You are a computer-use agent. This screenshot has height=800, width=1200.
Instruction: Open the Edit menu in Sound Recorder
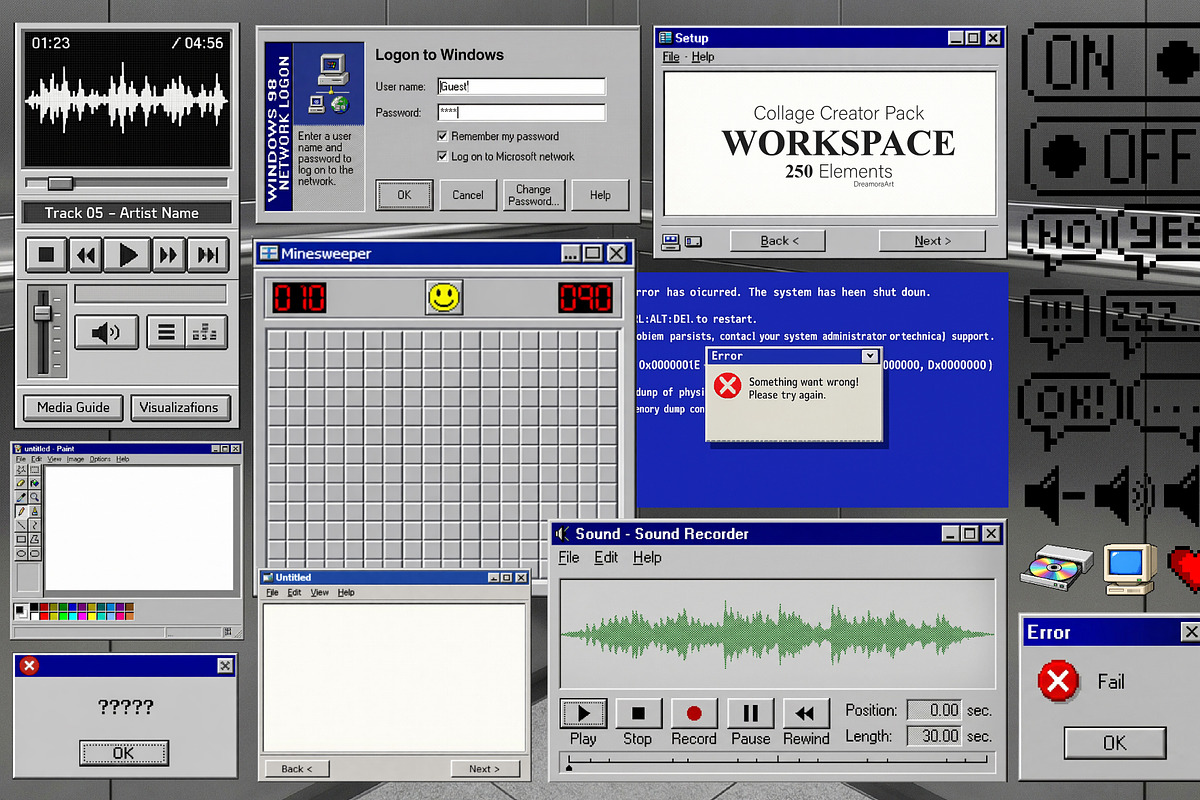(606, 558)
